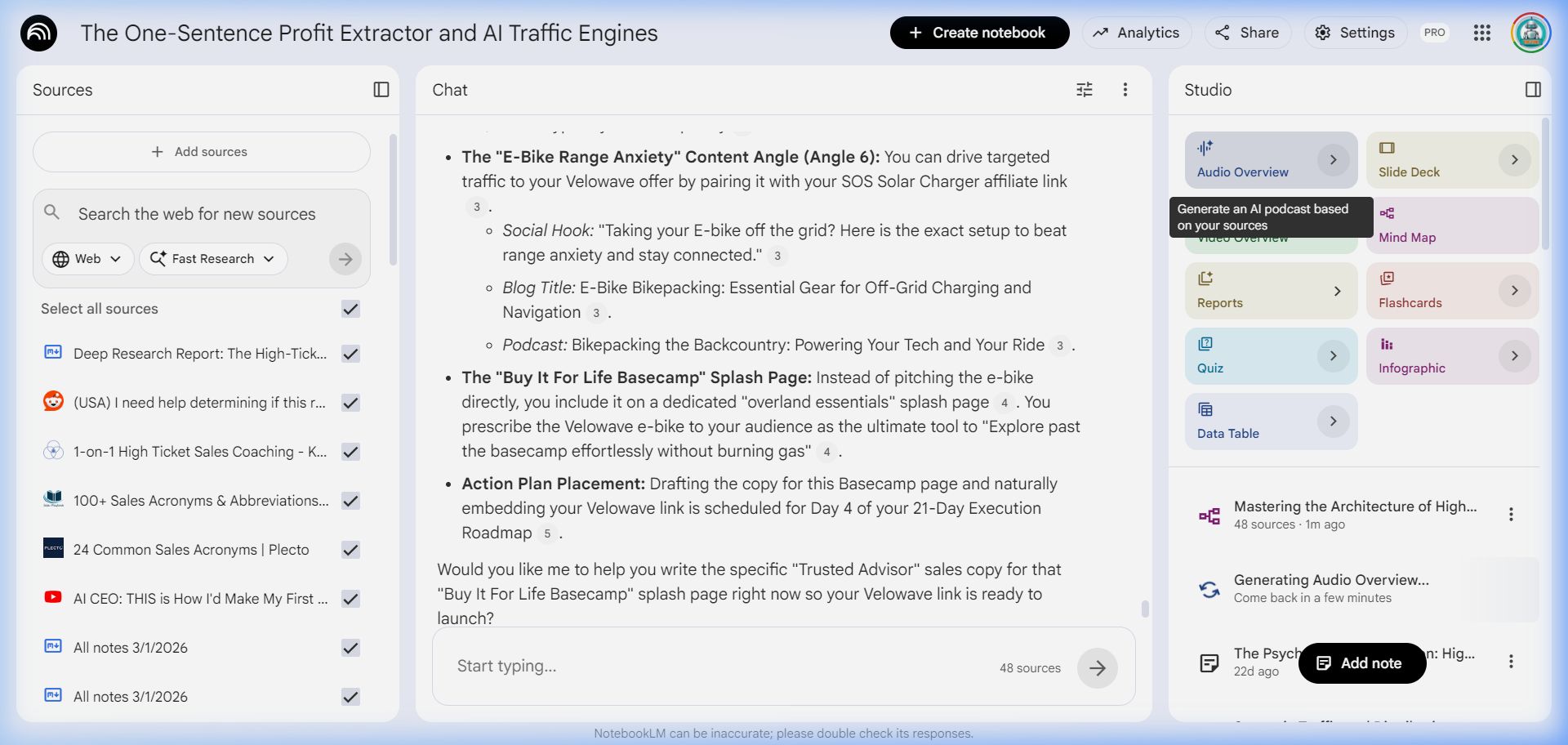
Task: Click the NotebookLM logo icon
Action: point(38,33)
